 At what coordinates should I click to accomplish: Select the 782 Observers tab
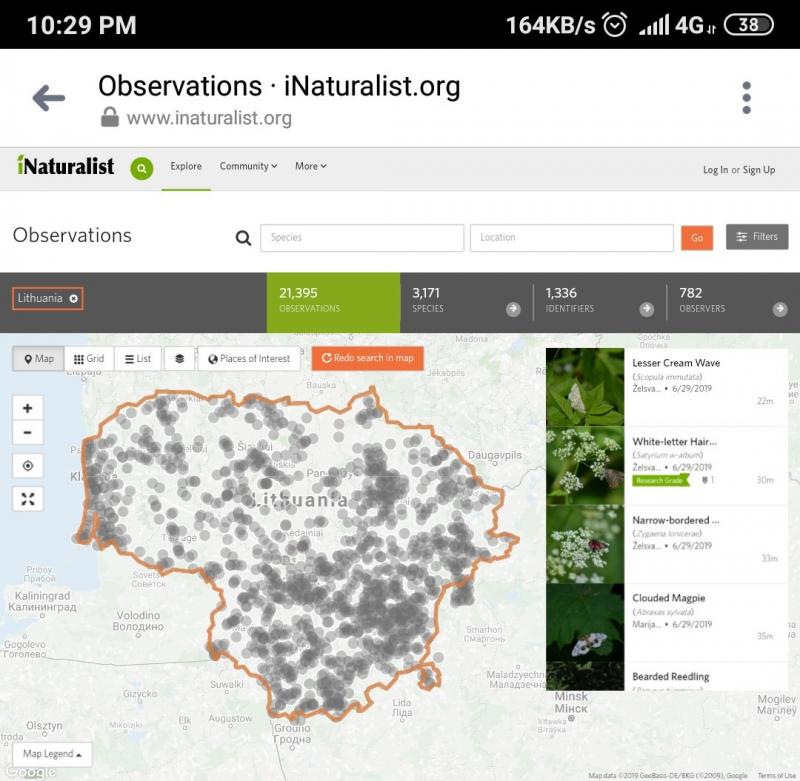(733, 303)
